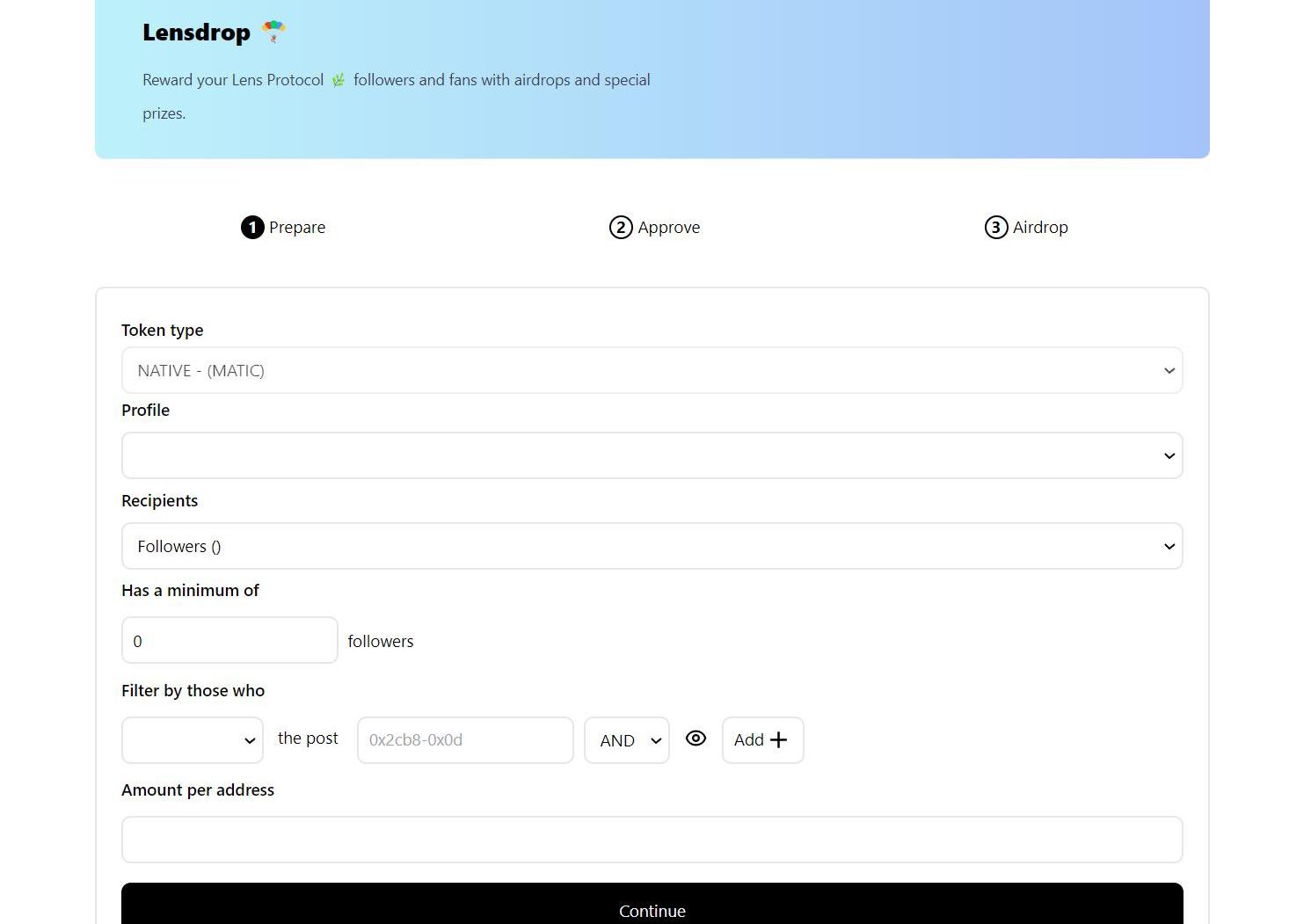The width and height of the screenshot is (1311, 924).
Task: Open the filter action dropdown before "the post"
Action: 192,740
